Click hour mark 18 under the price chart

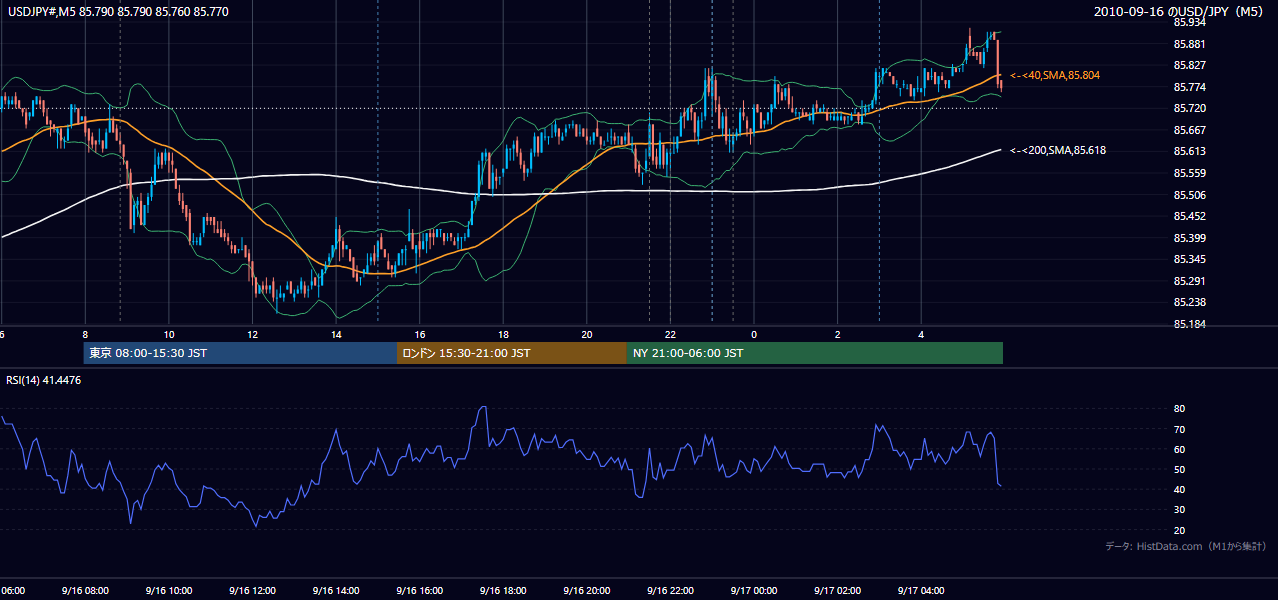pyautogui.click(x=503, y=334)
